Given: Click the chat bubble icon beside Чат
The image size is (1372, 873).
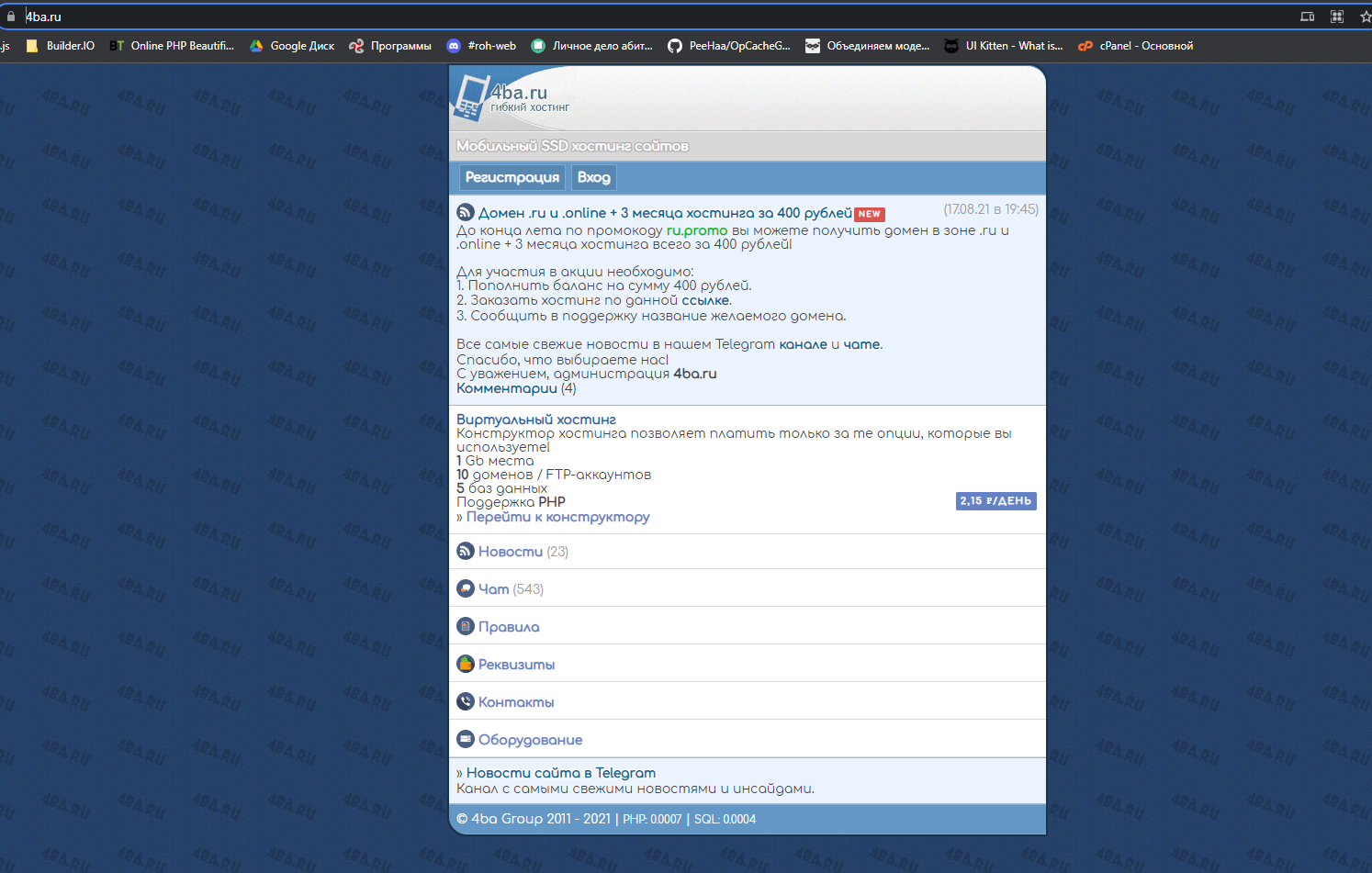Looking at the screenshot, I should [x=466, y=588].
